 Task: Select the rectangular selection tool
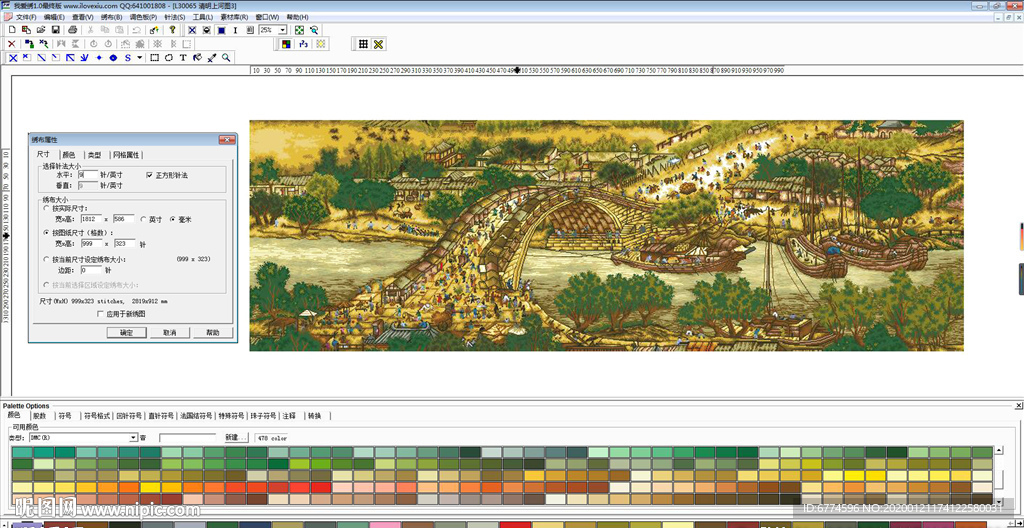154,58
